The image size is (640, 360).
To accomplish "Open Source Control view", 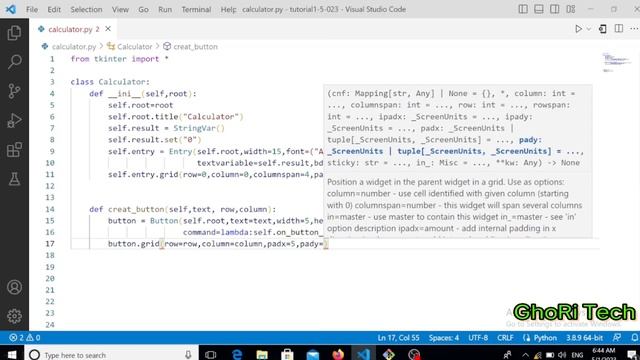I will tap(14, 91).
